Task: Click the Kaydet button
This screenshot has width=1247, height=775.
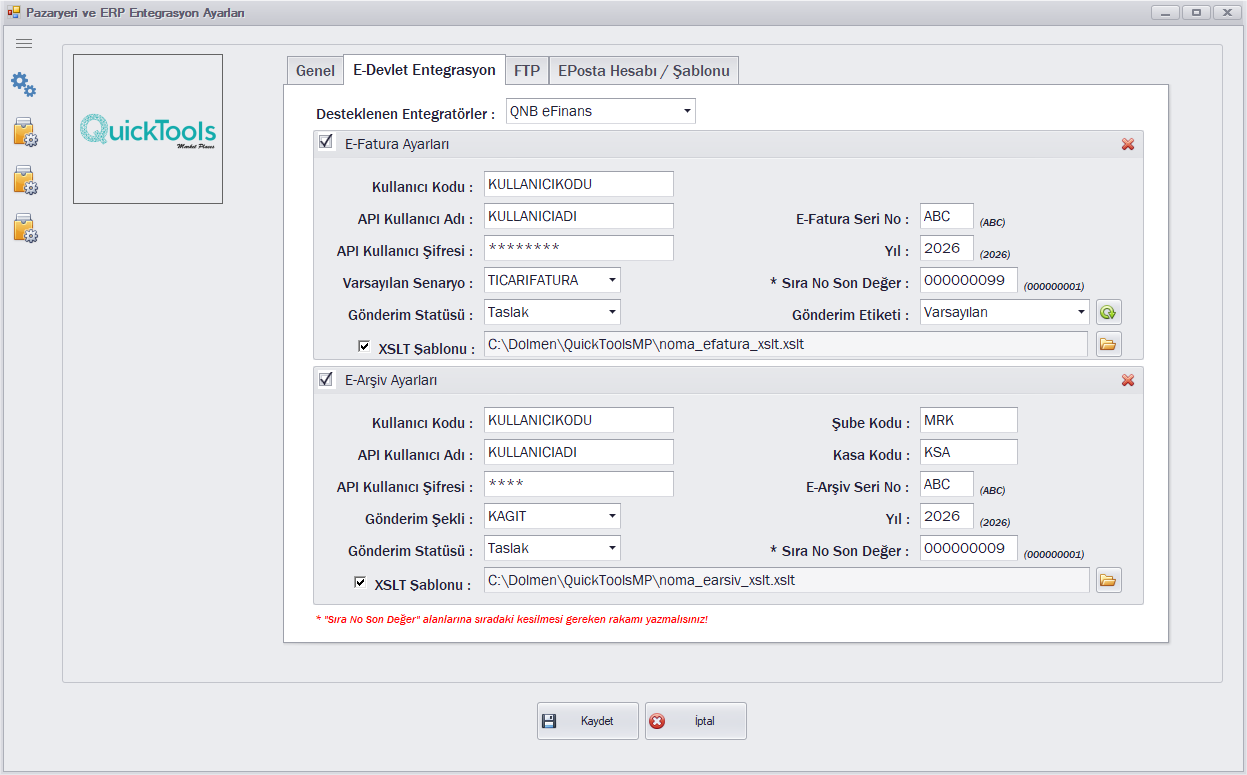Action: coord(588,721)
